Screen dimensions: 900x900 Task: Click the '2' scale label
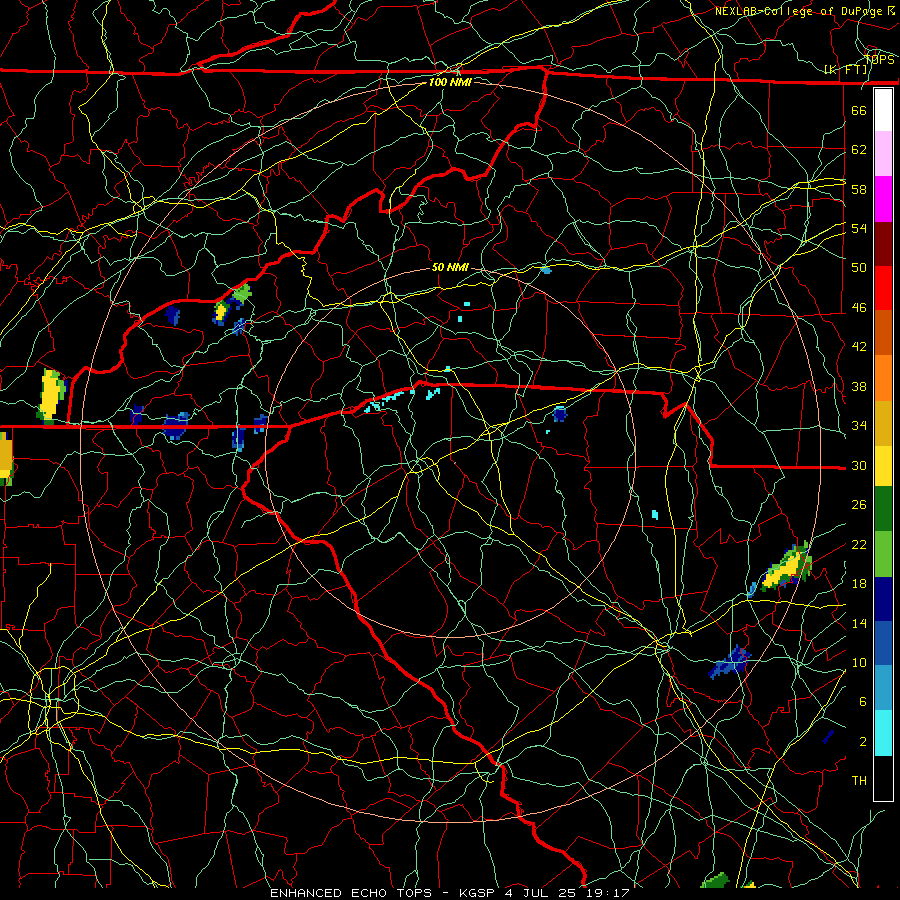tap(863, 742)
